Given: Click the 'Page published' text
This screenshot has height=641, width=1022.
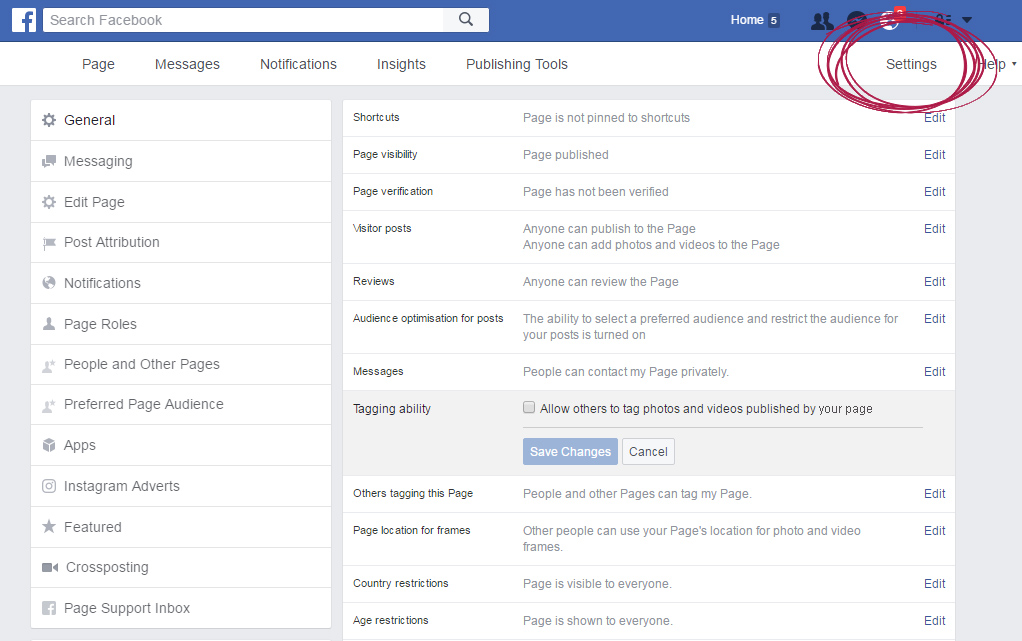Looking at the screenshot, I should point(566,155).
